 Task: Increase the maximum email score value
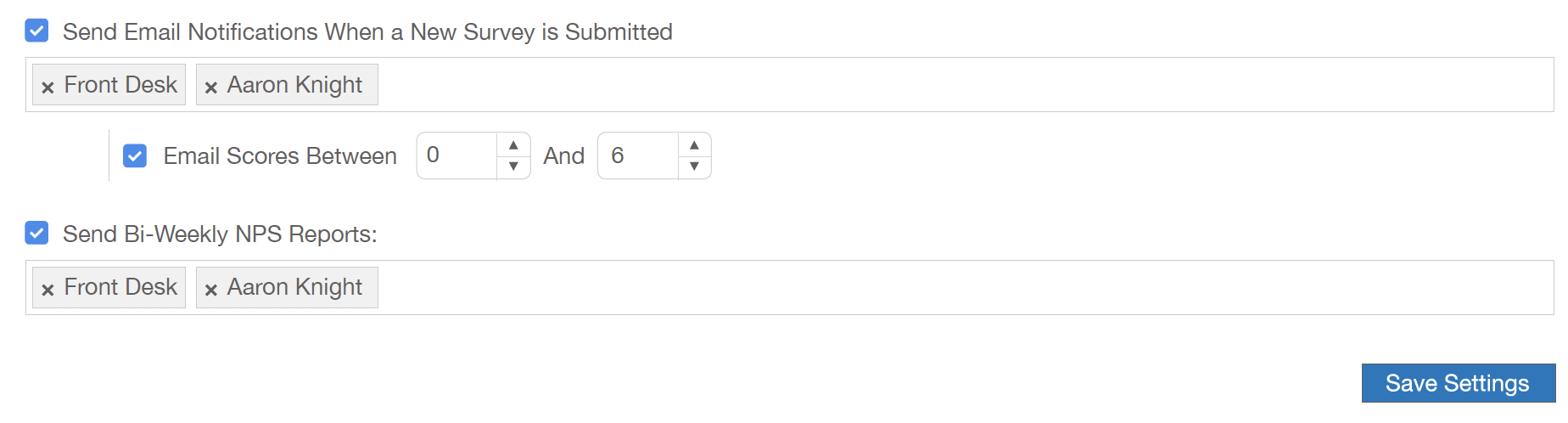tap(694, 144)
